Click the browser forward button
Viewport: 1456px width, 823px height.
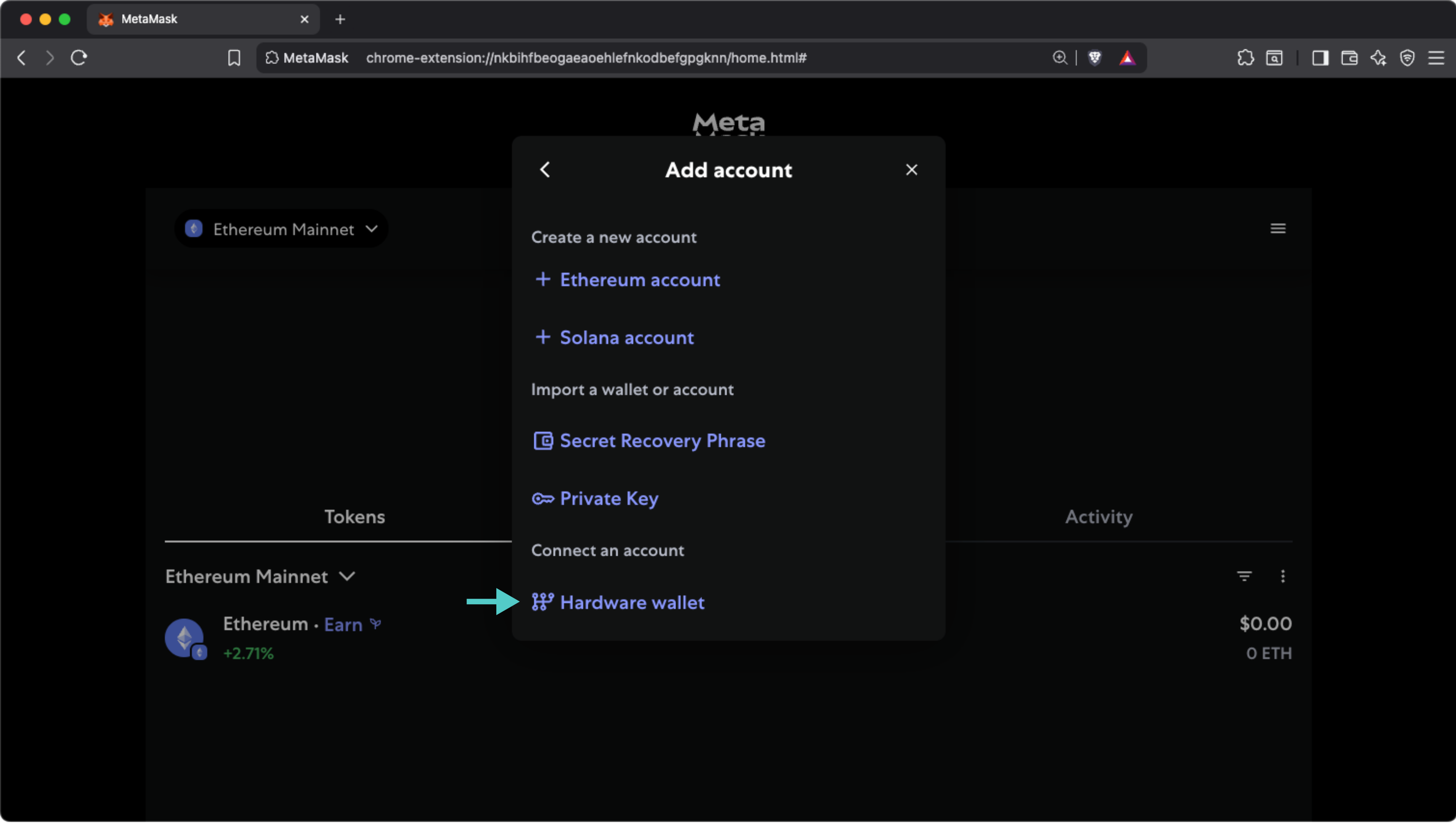[50, 58]
